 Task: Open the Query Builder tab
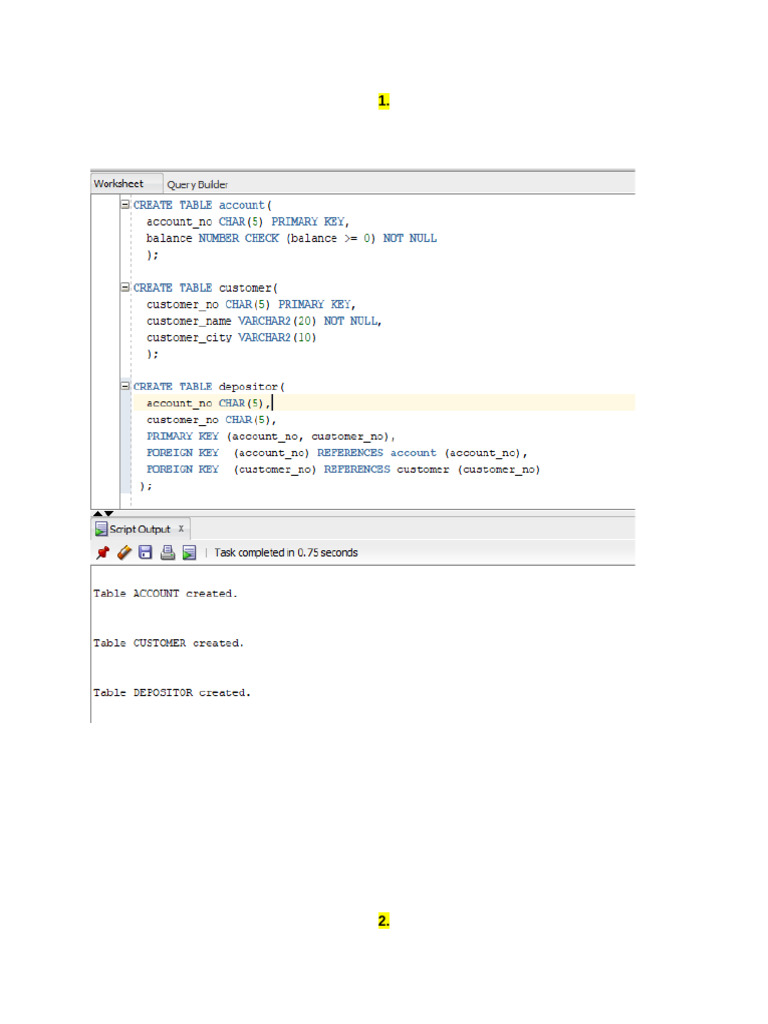[197, 184]
